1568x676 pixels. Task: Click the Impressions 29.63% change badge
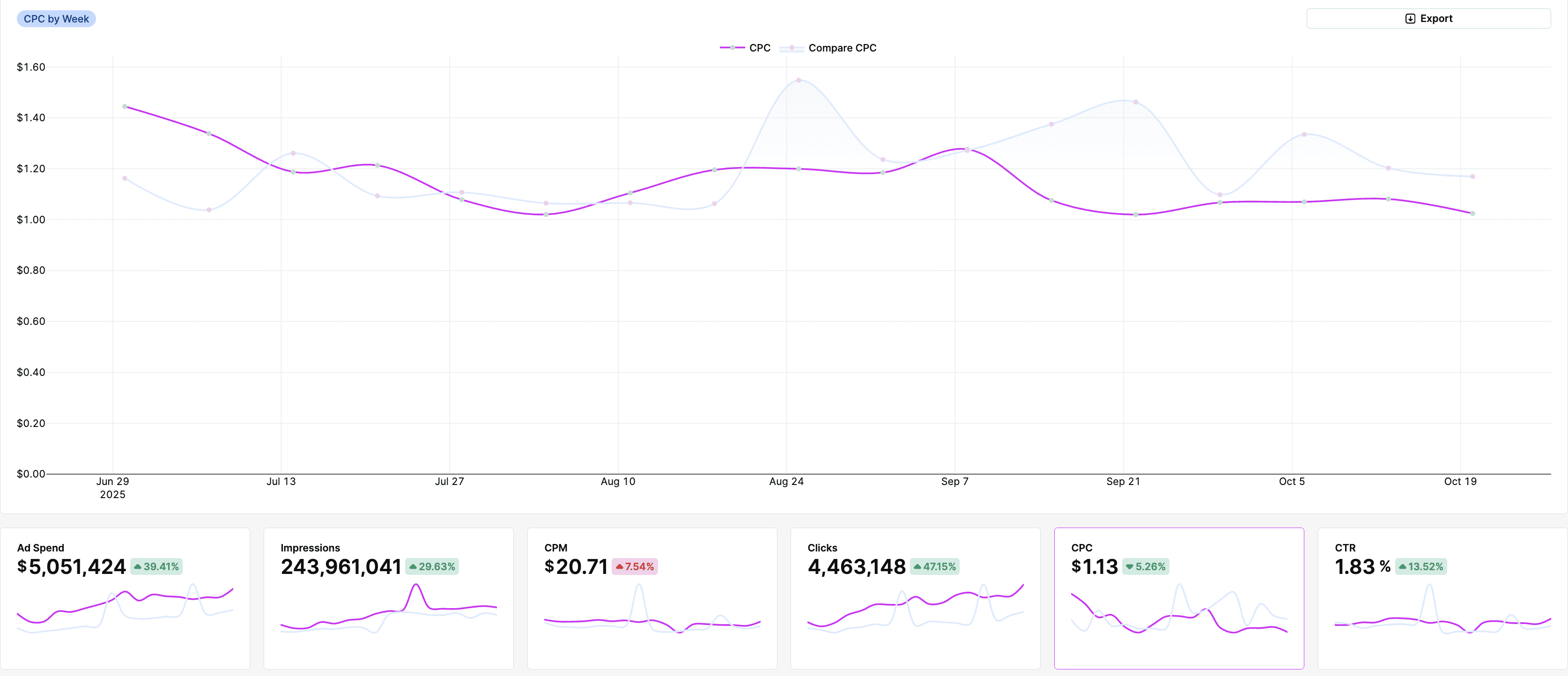432,566
